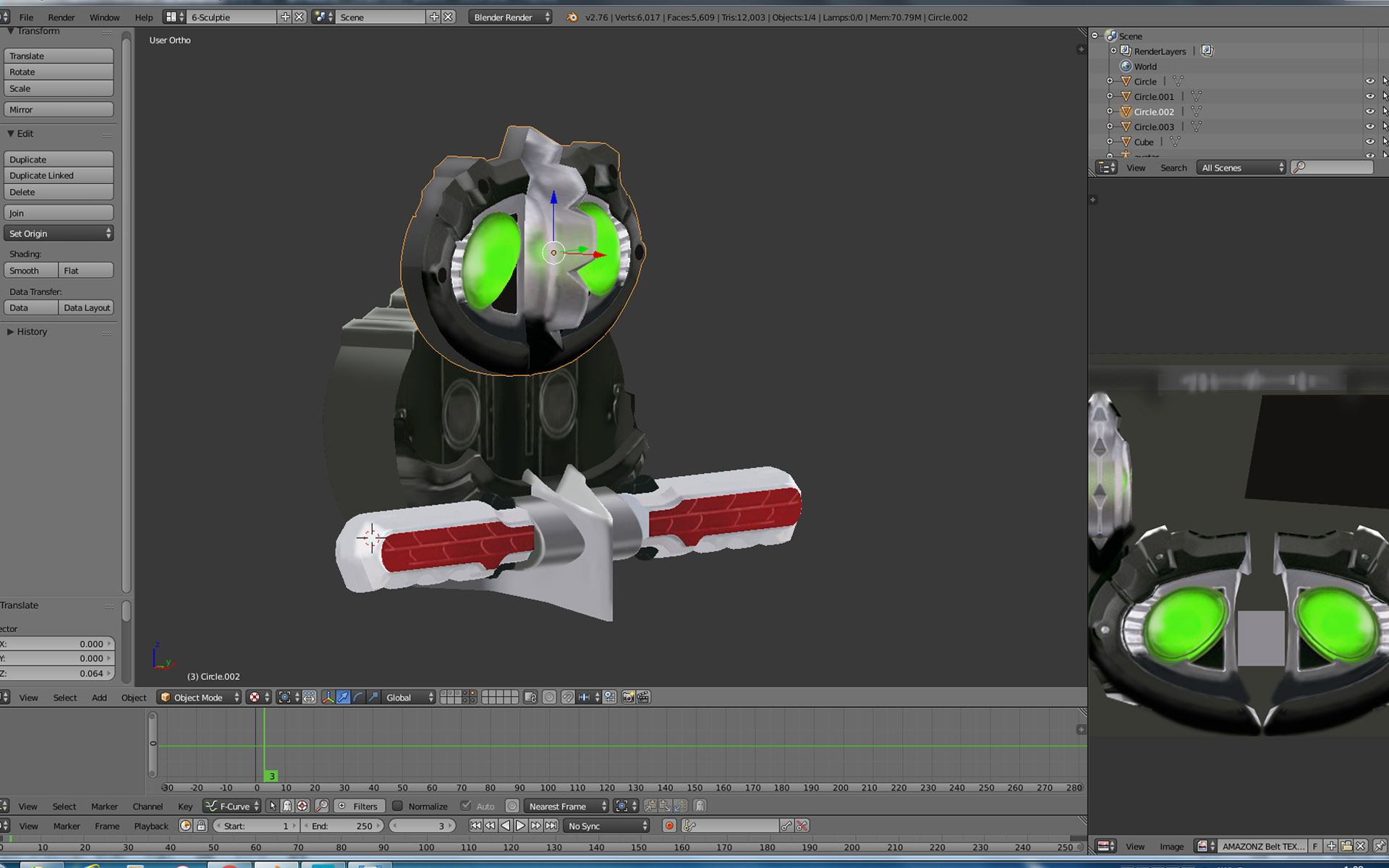1389x868 pixels.
Task: Open the F-Curve mode dropdown
Action: [x=231, y=806]
